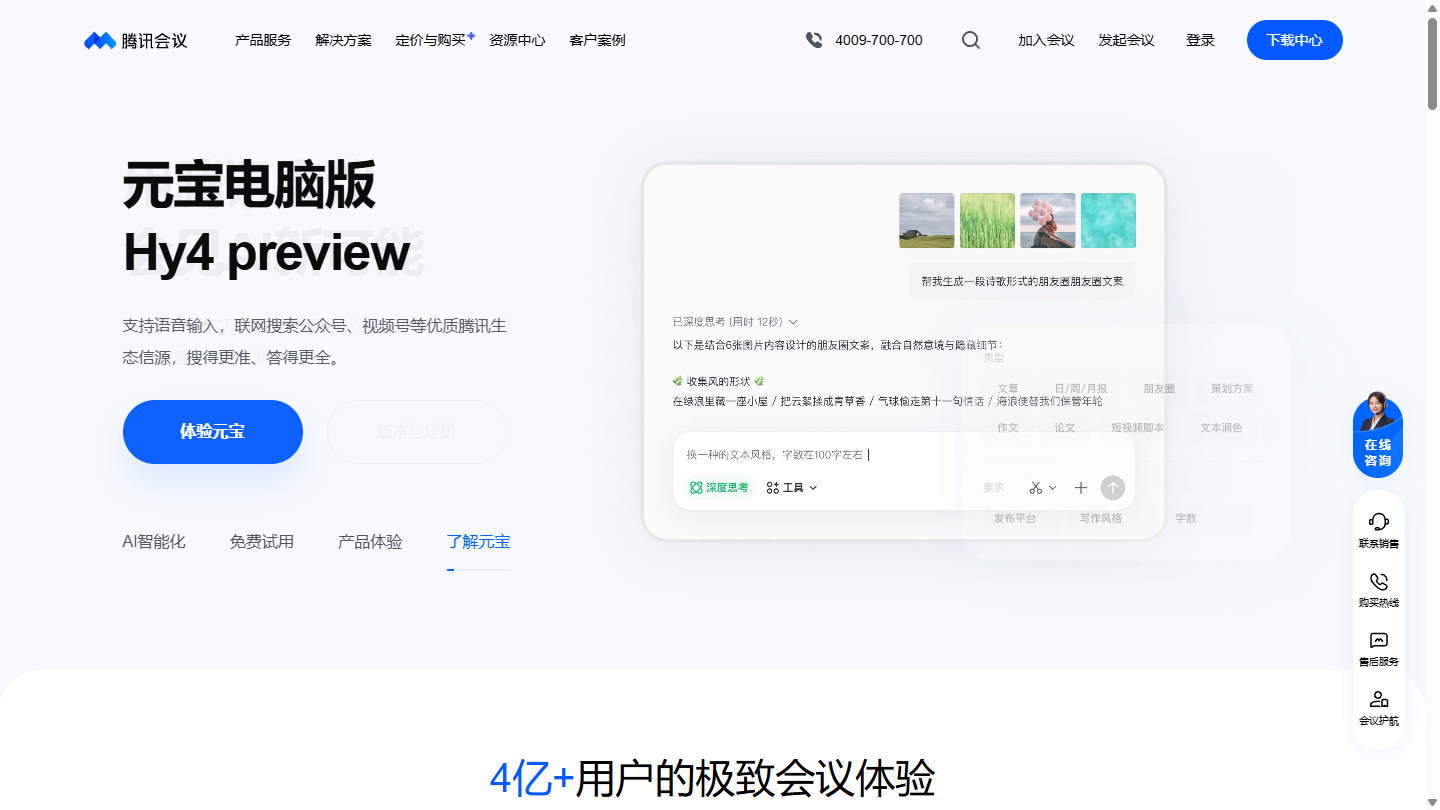Open the 客户案例 navigation item
The height and width of the screenshot is (810, 1440).
[597, 40]
